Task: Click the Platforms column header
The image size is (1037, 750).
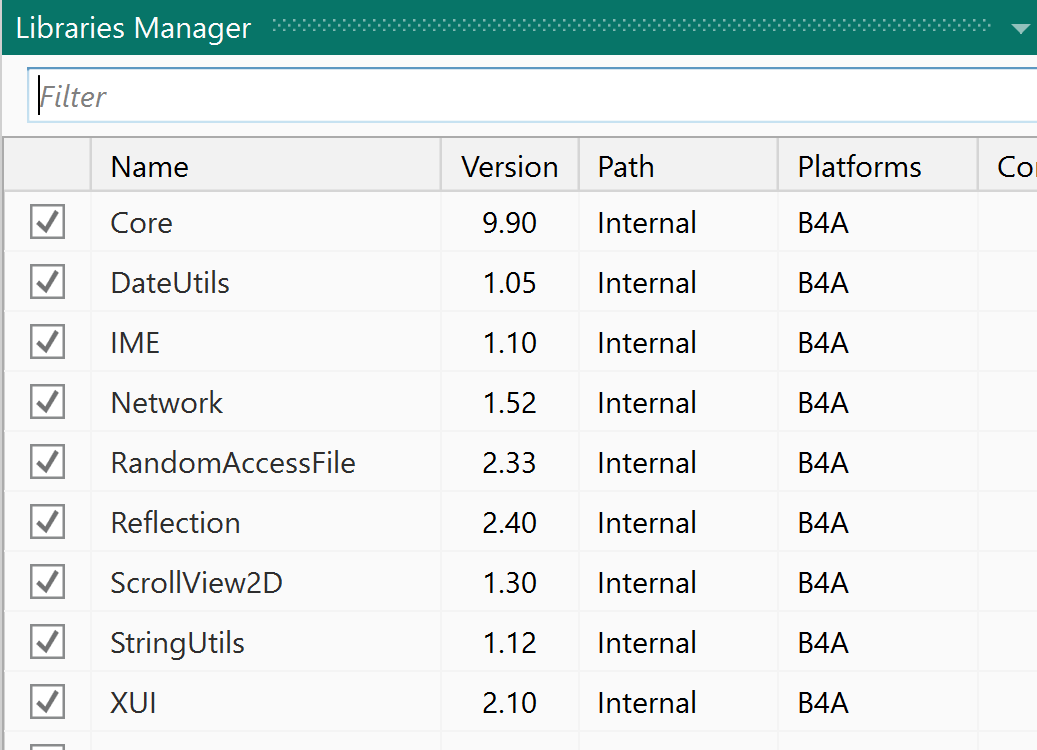Action: 859,166
